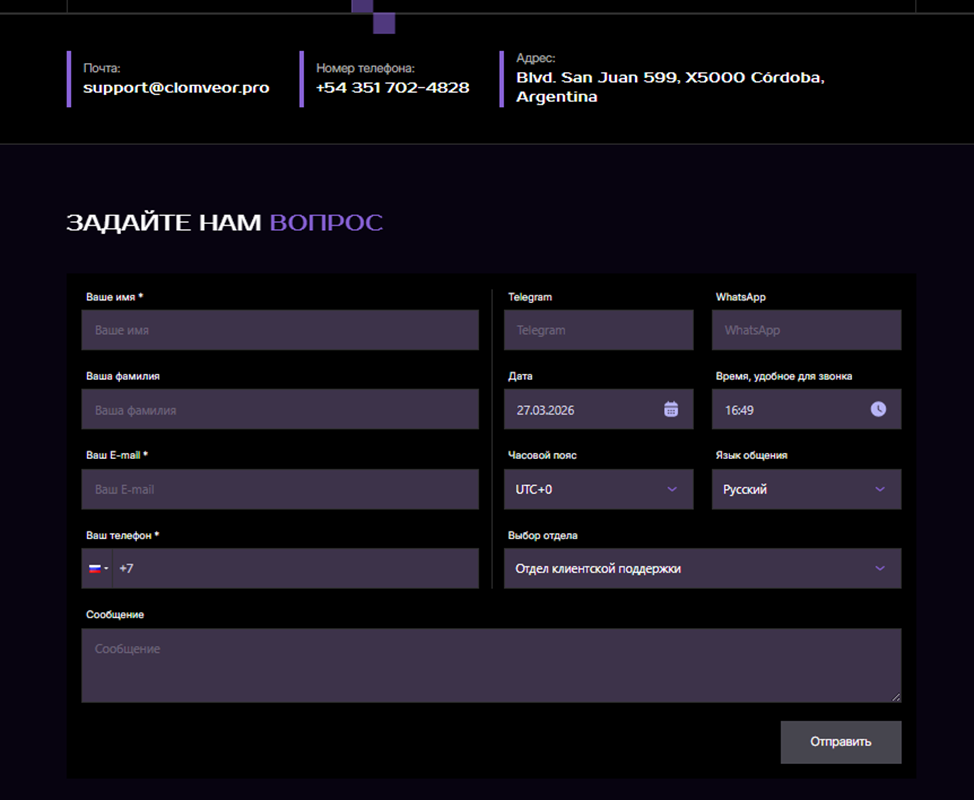Click the date value 27.03.2026

[546, 410]
